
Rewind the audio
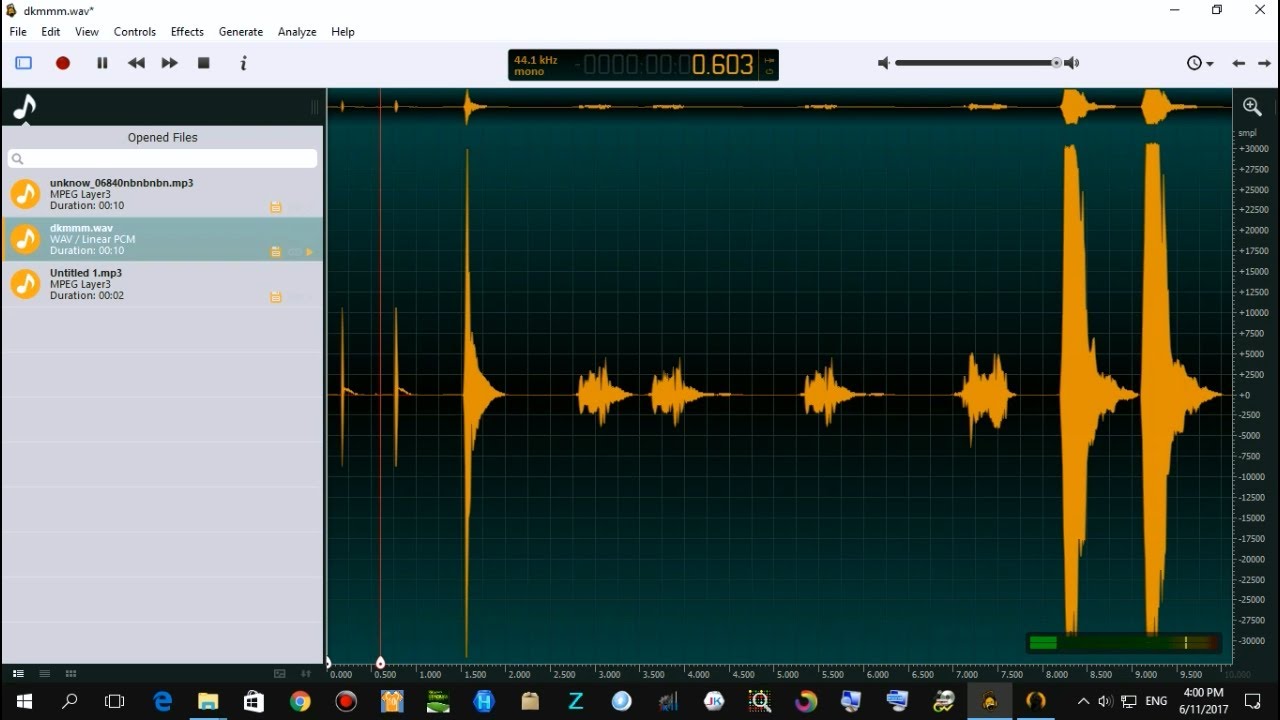click(x=136, y=63)
